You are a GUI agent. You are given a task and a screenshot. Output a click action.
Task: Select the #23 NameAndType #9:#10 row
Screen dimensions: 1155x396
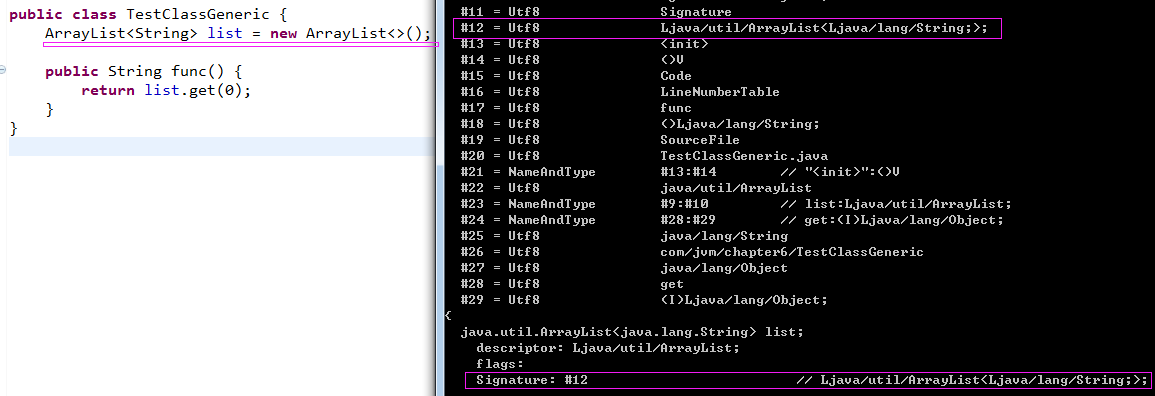click(x=737, y=204)
